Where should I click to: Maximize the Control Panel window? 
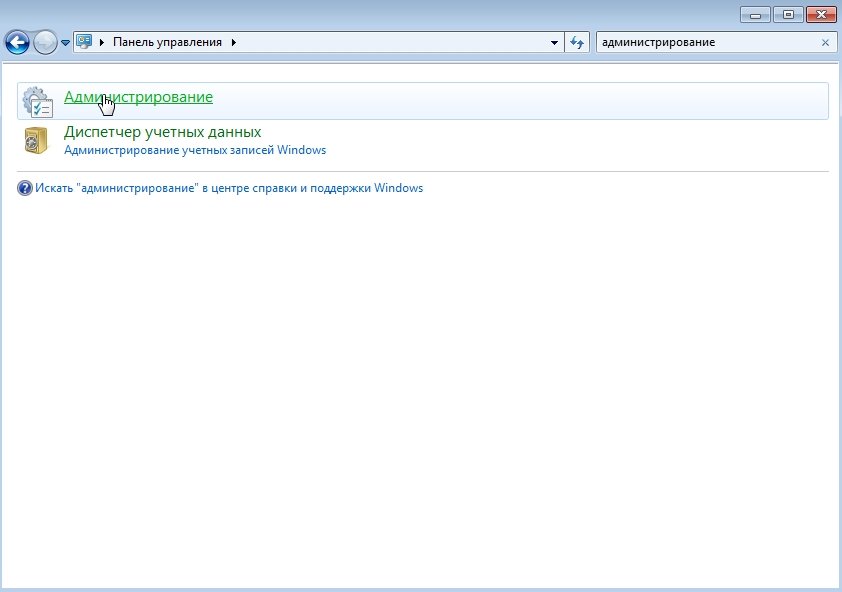pyautogui.click(x=788, y=15)
